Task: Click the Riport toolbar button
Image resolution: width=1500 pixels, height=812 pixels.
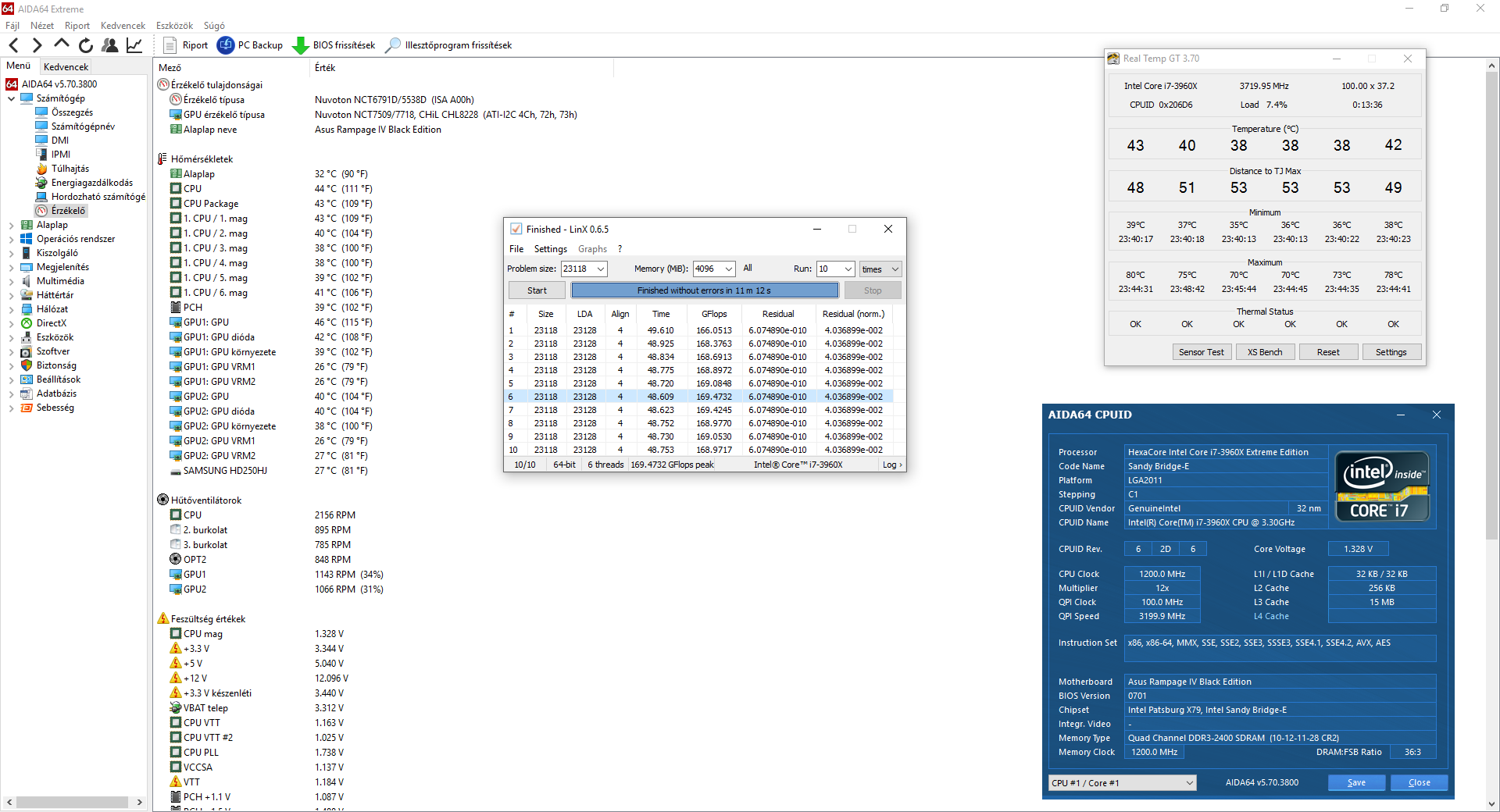Action: (x=185, y=45)
